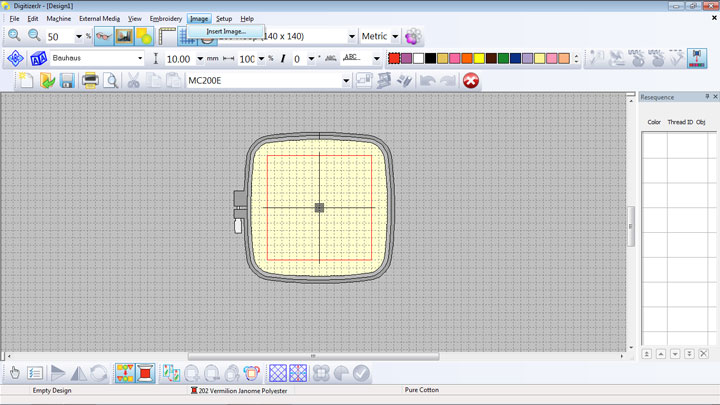Screen dimensions: 720x405
Task: Click the red circle X cancel icon
Action: pos(471,81)
